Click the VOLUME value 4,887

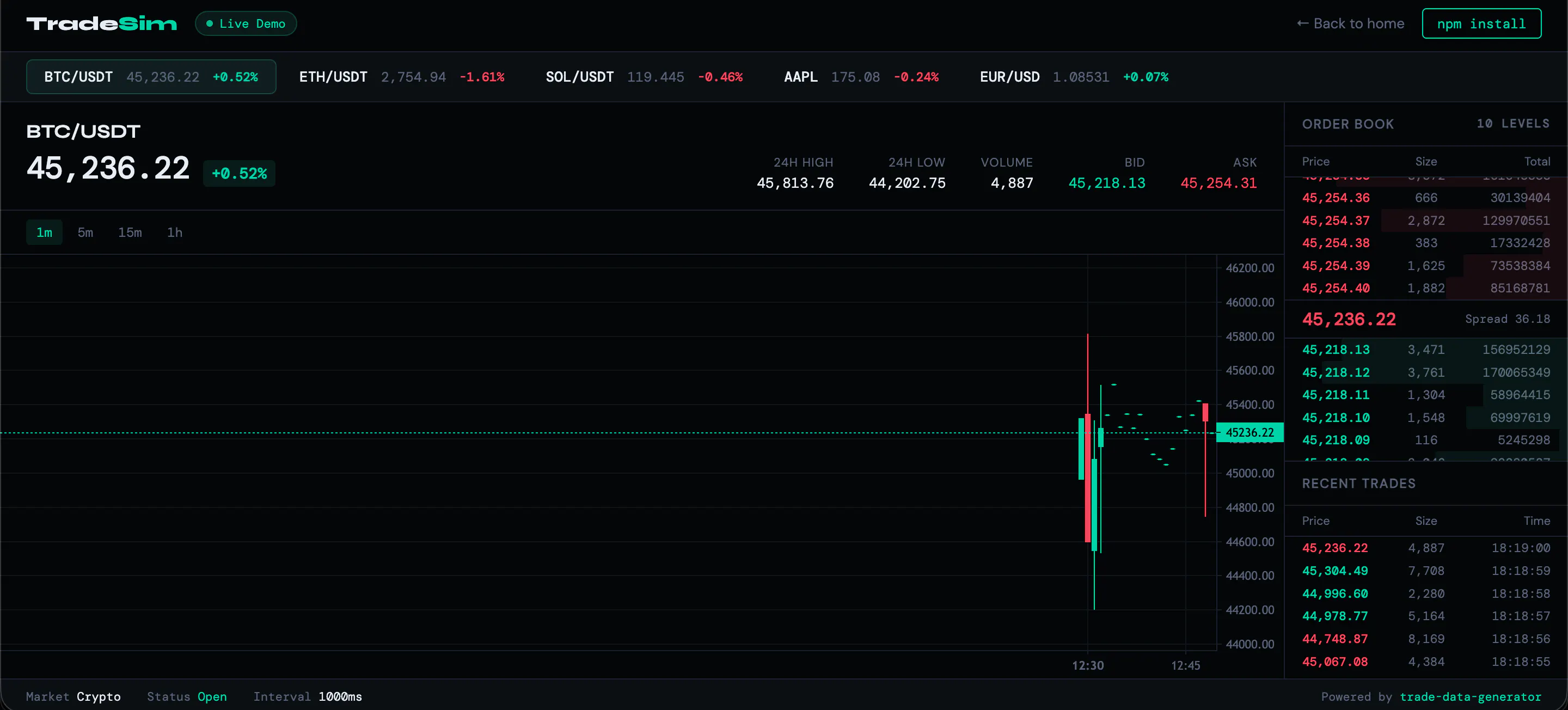tap(1012, 183)
